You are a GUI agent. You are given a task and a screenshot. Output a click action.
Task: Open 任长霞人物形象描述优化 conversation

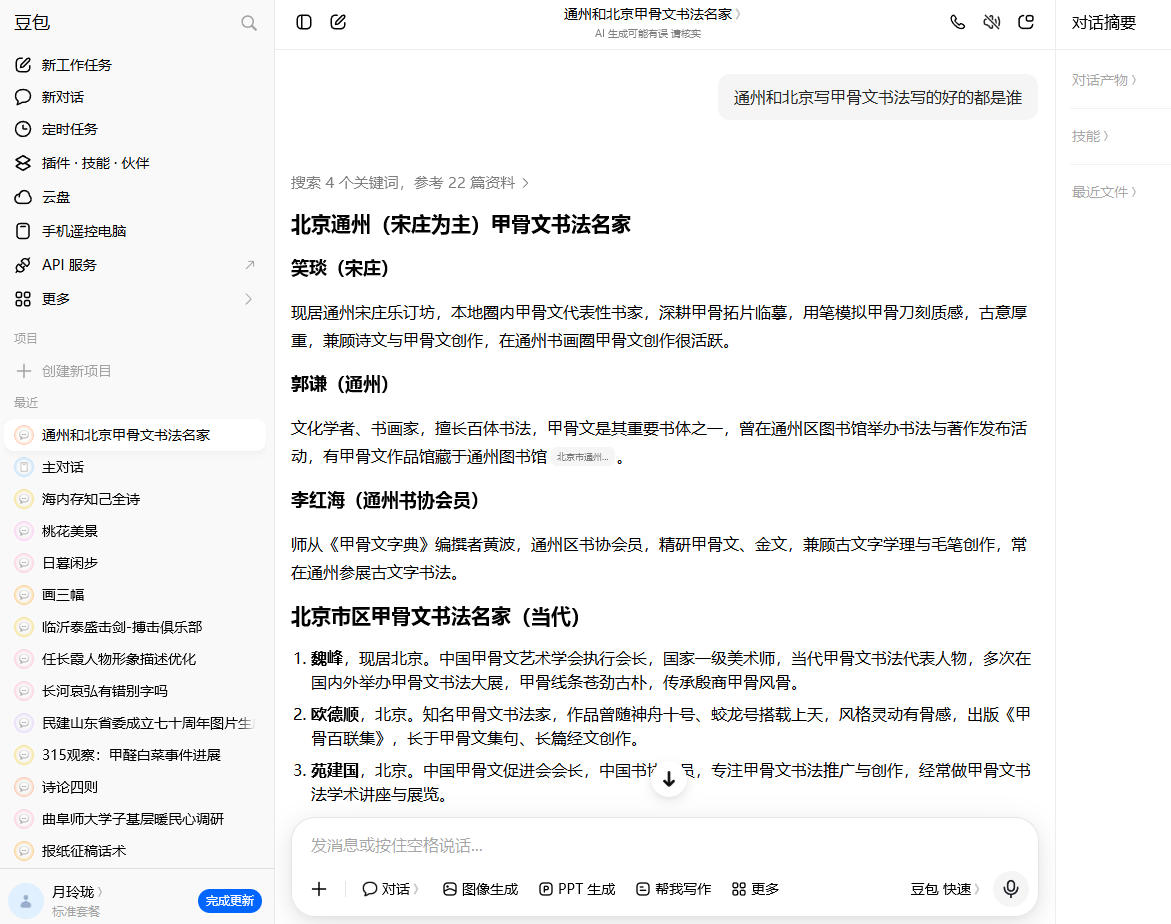134,659
